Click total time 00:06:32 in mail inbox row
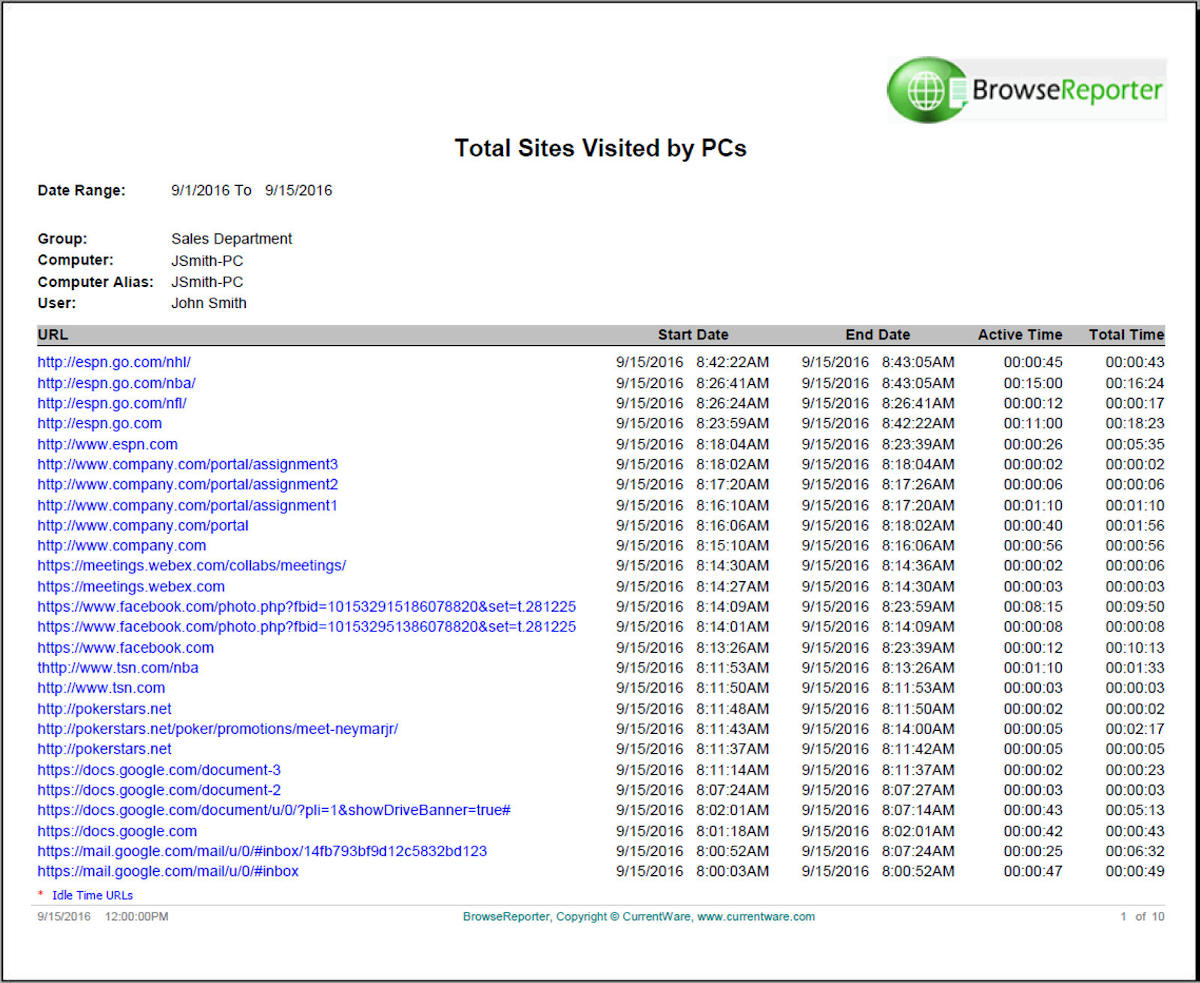This screenshot has height=983, width=1200. coord(1135,850)
